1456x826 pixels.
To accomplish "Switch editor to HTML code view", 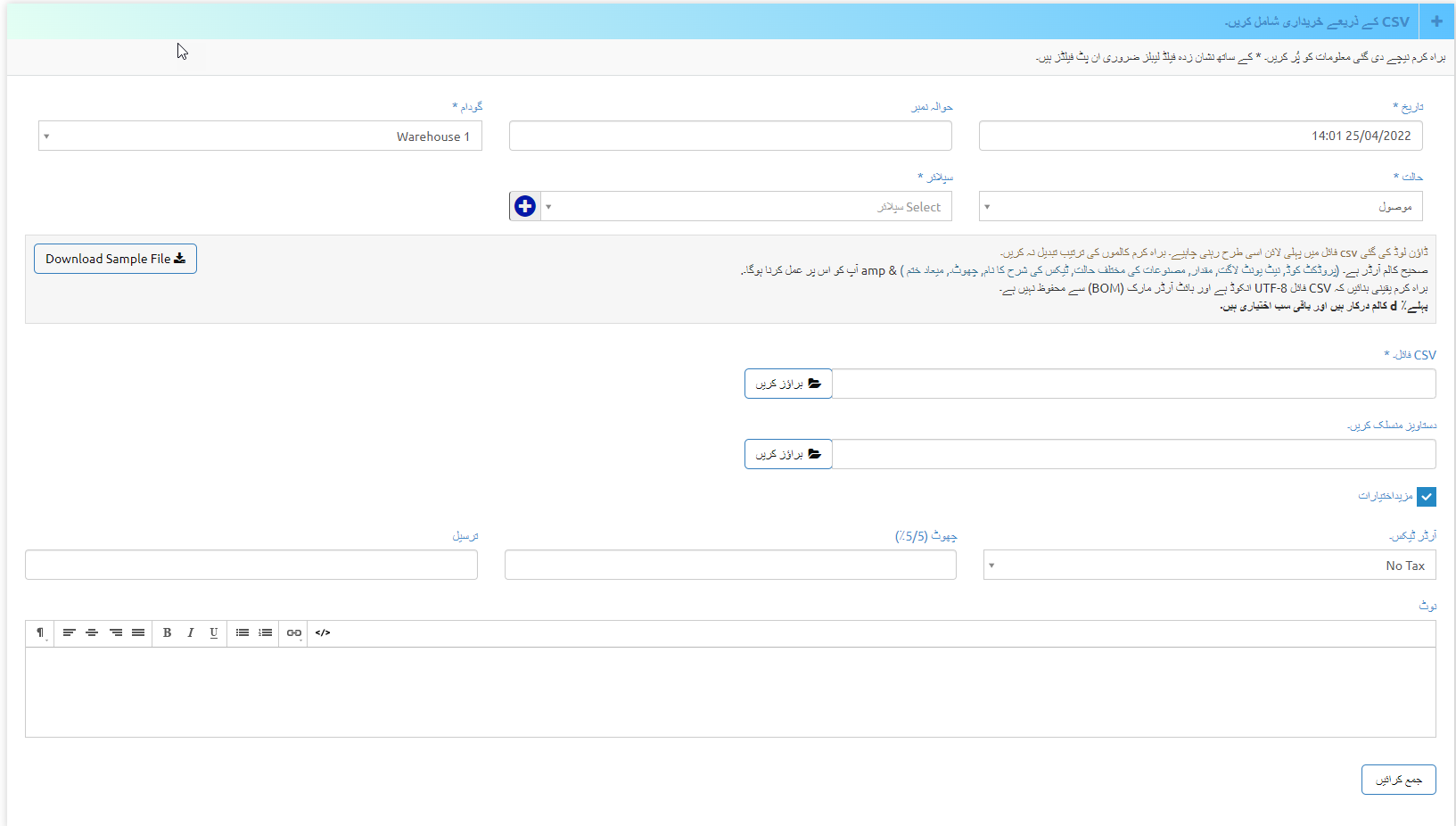I will (323, 632).
